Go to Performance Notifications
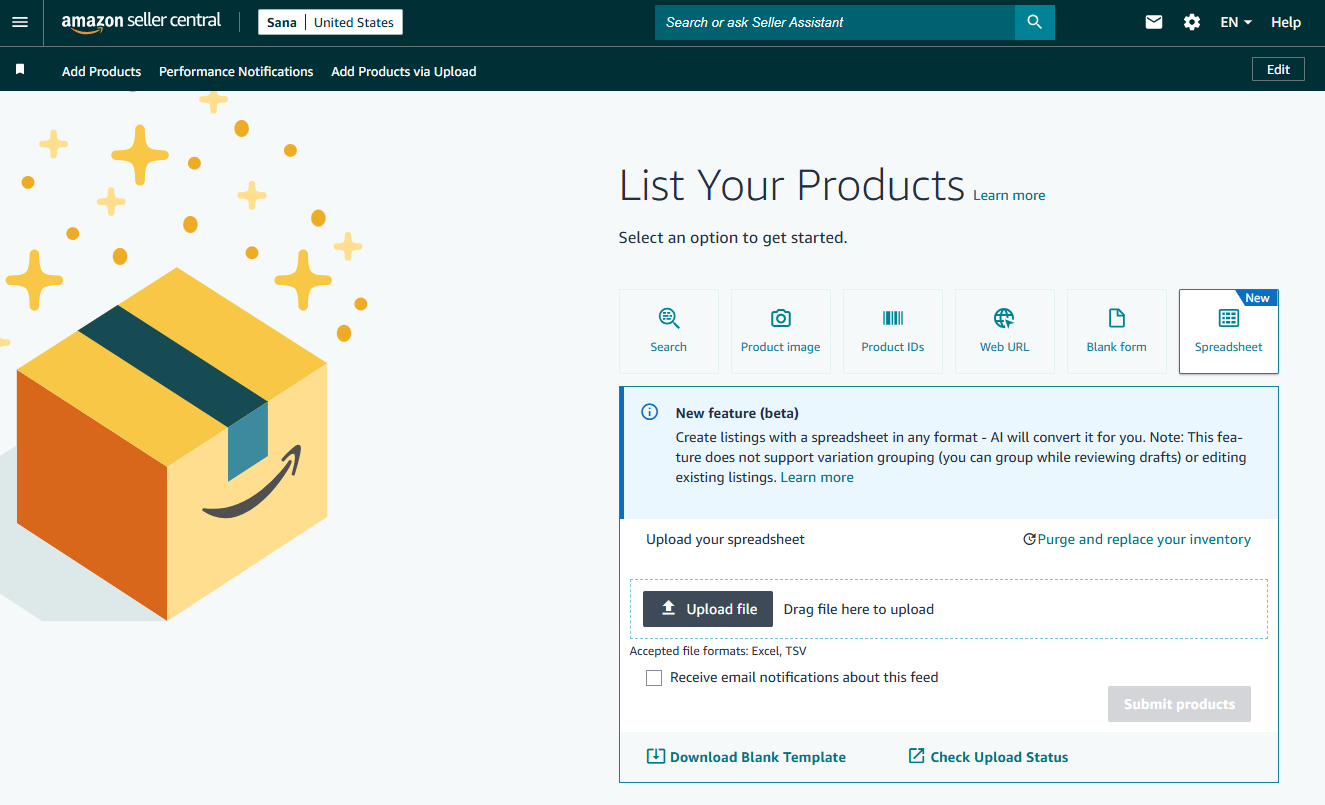The image size is (1325, 805). point(236,71)
